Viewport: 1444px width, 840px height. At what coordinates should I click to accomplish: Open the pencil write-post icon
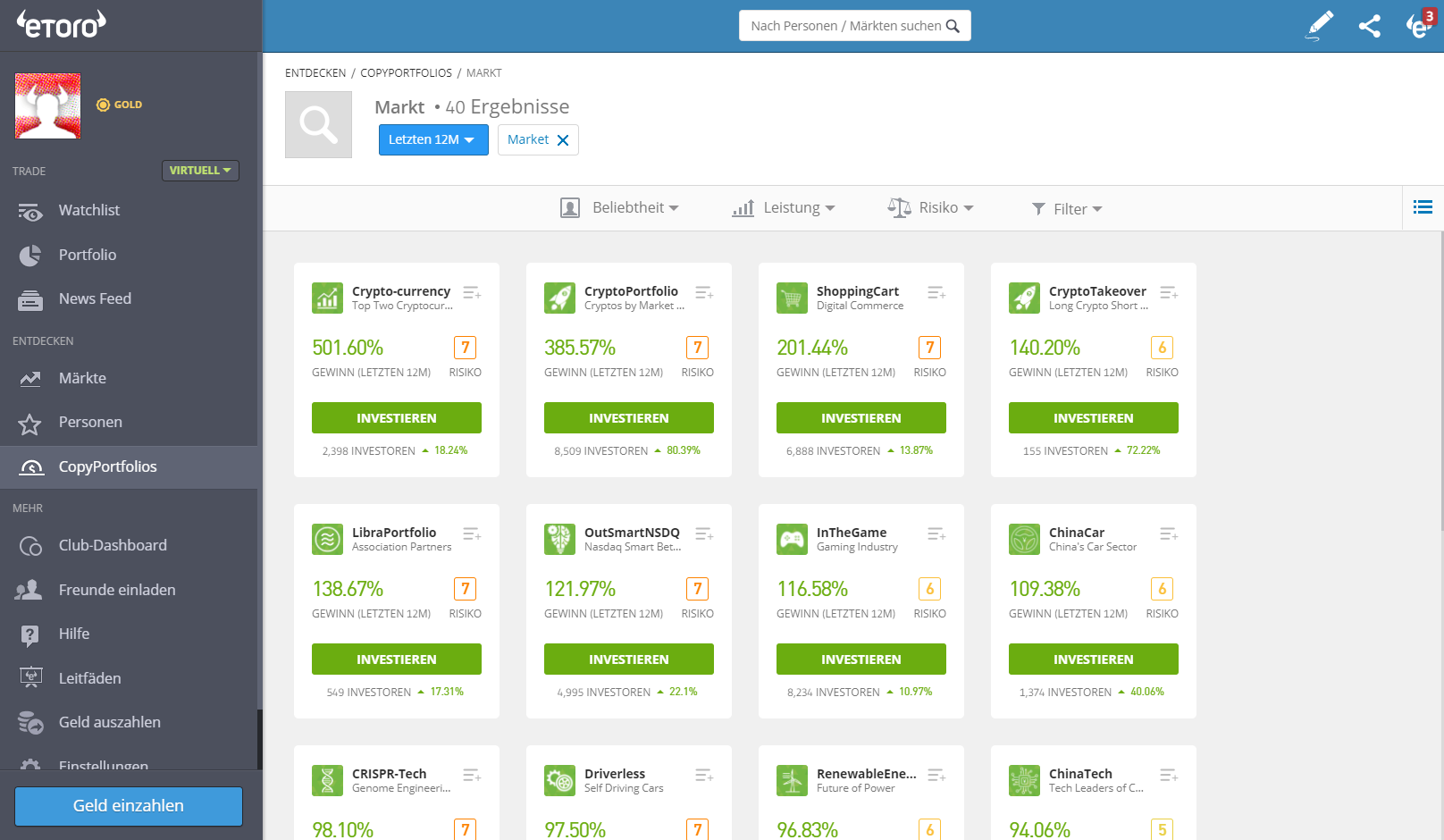click(1320, 25)
